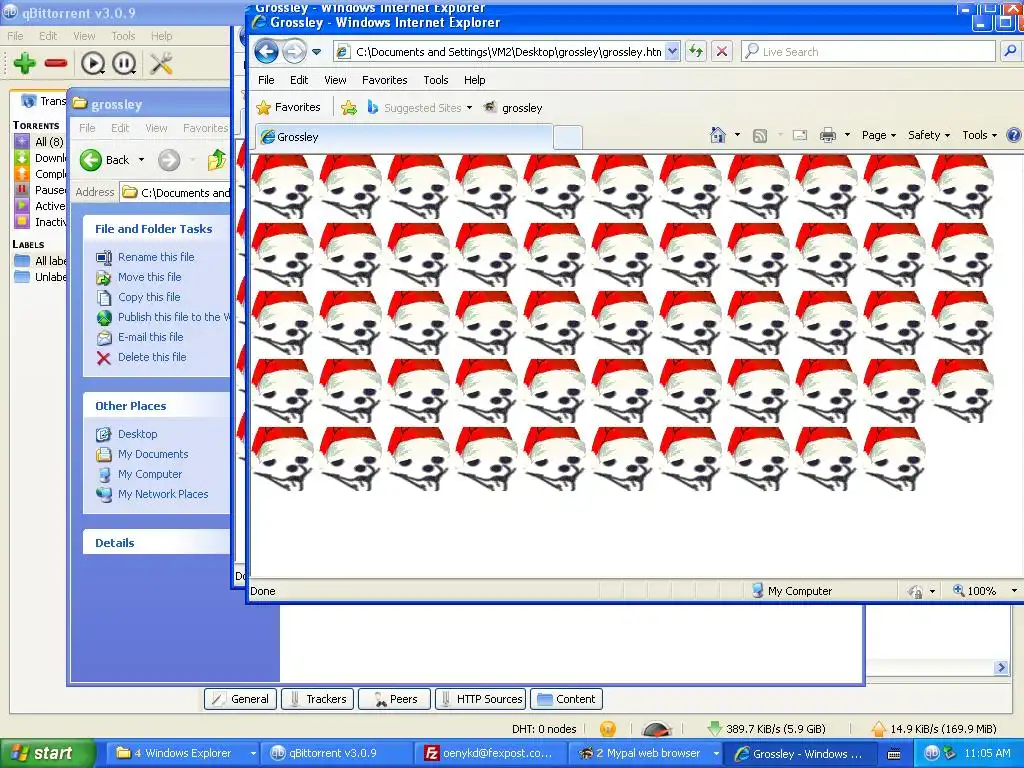Open the Suggested Sites dropdown
The height and width of the screenshot is (768, 1024).
pos(419,108)
